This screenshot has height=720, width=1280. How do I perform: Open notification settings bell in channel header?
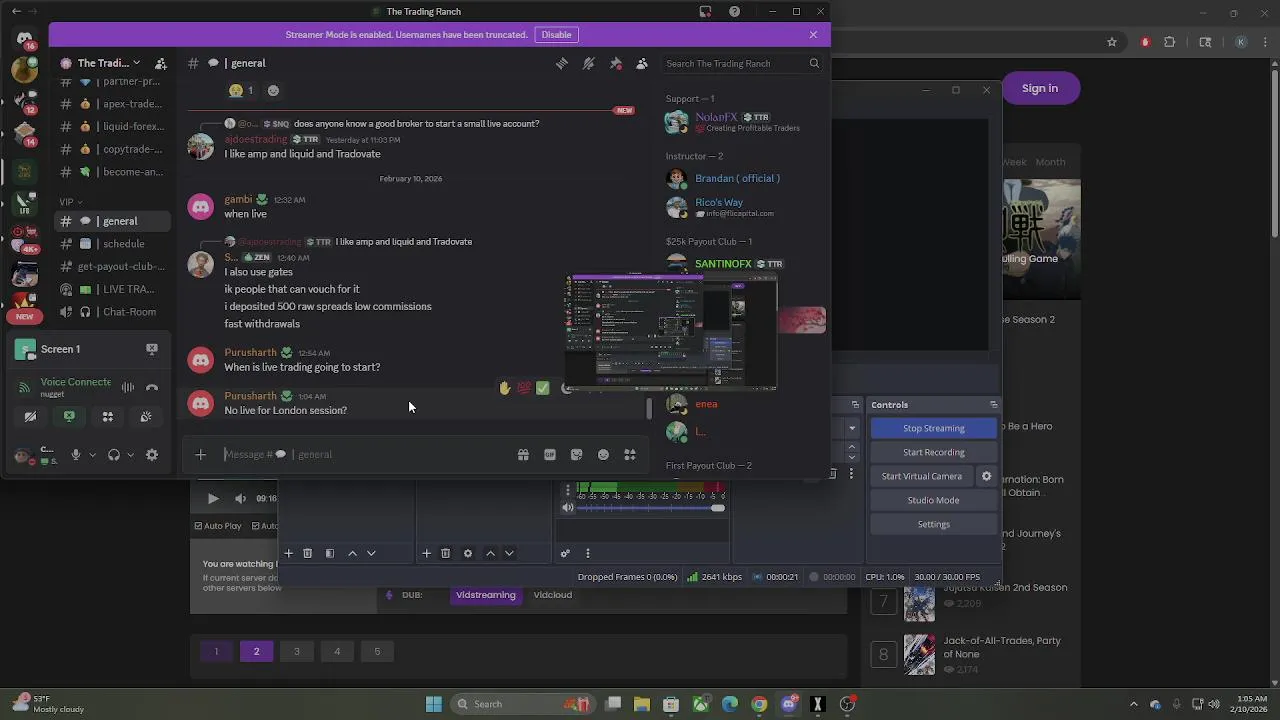589,63
